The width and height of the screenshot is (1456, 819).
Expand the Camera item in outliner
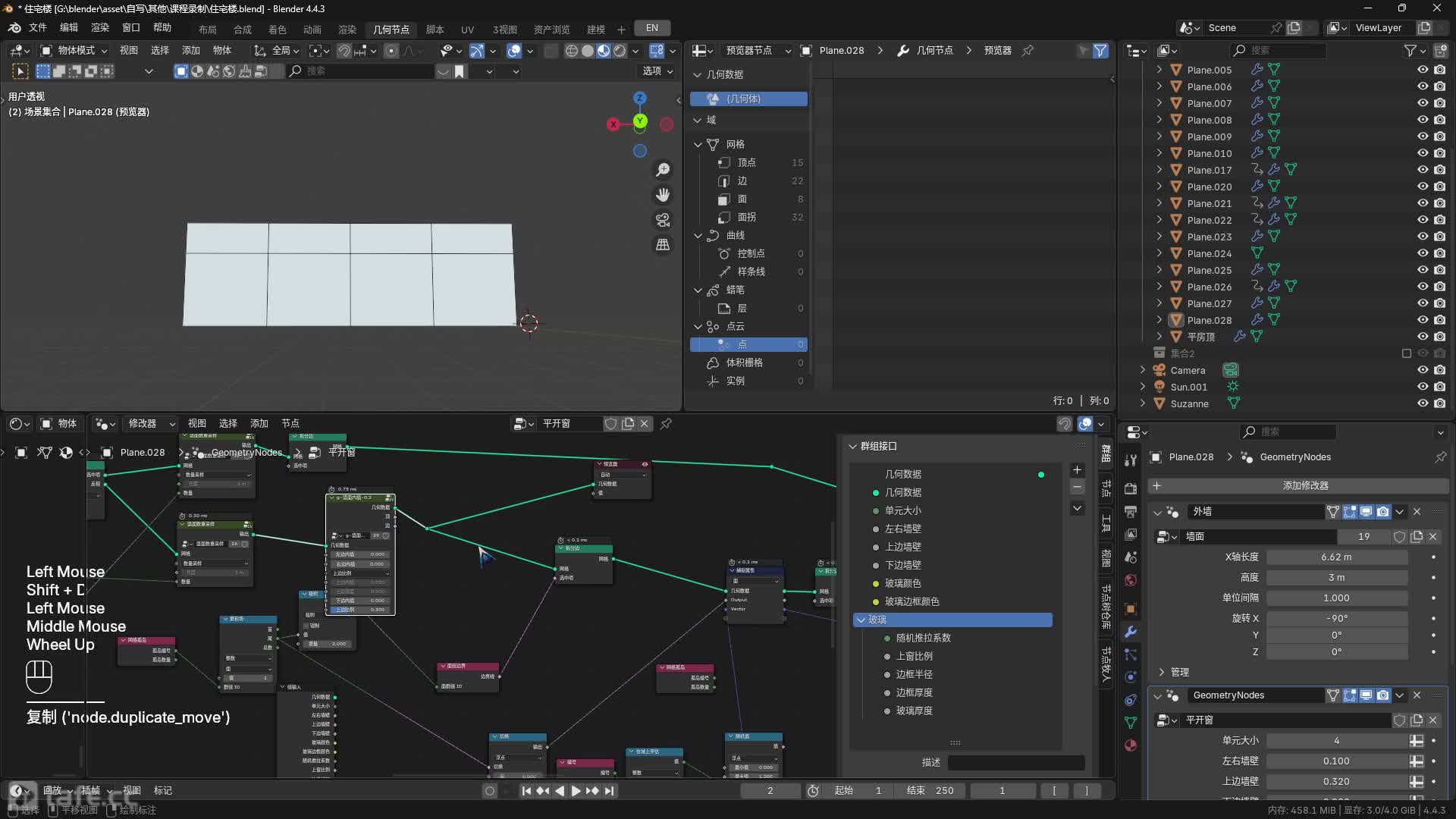(1143, 370)
